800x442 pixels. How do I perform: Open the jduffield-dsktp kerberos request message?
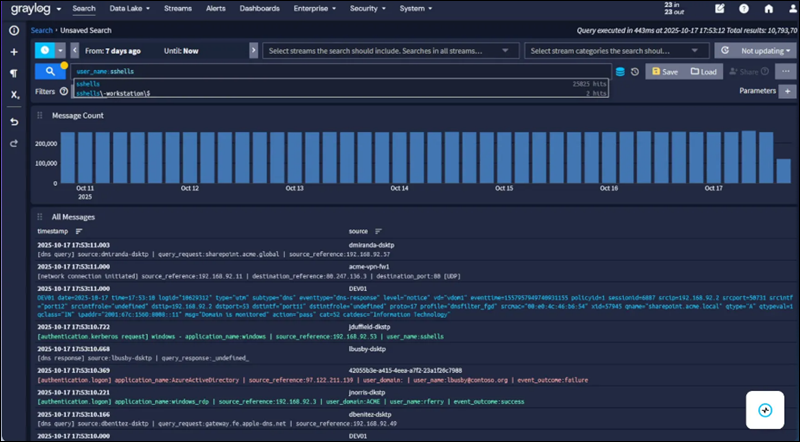(413, 332)
